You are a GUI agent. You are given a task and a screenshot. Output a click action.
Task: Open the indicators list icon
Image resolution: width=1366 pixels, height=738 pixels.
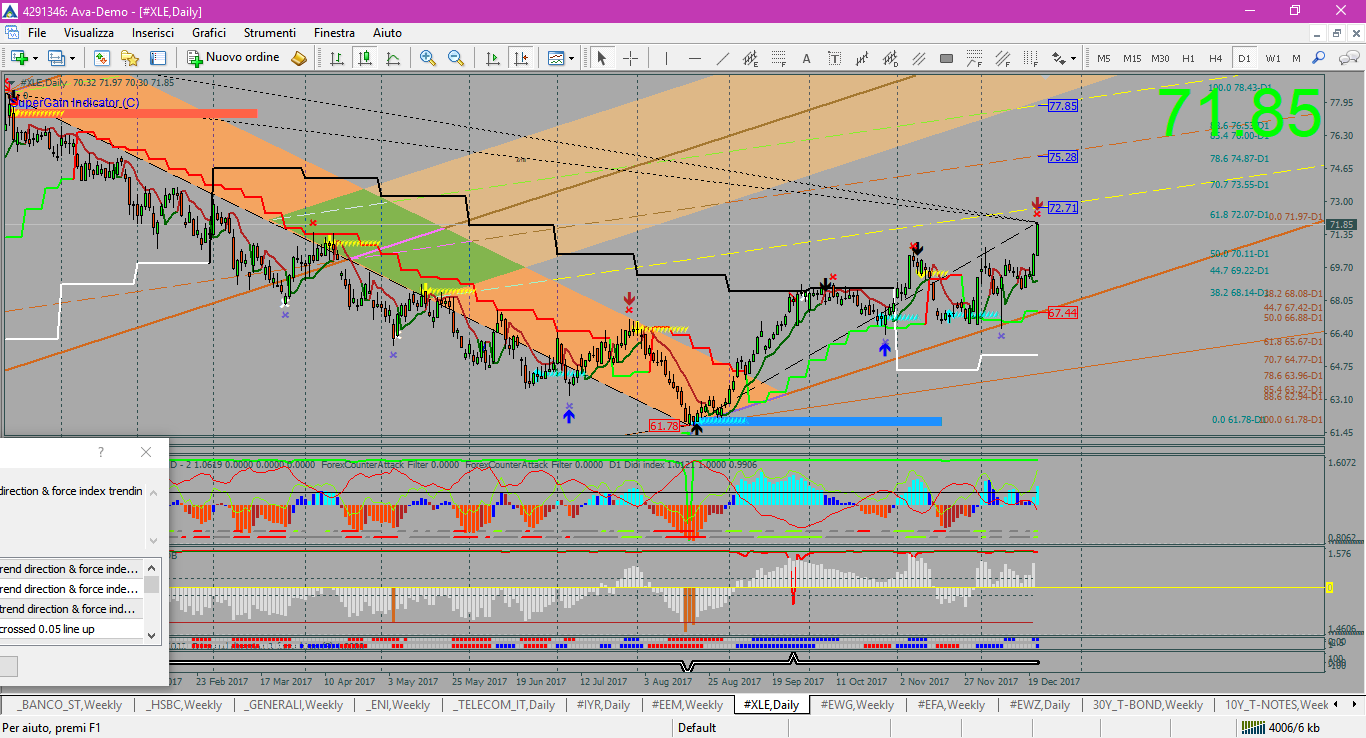pos(556,58)
